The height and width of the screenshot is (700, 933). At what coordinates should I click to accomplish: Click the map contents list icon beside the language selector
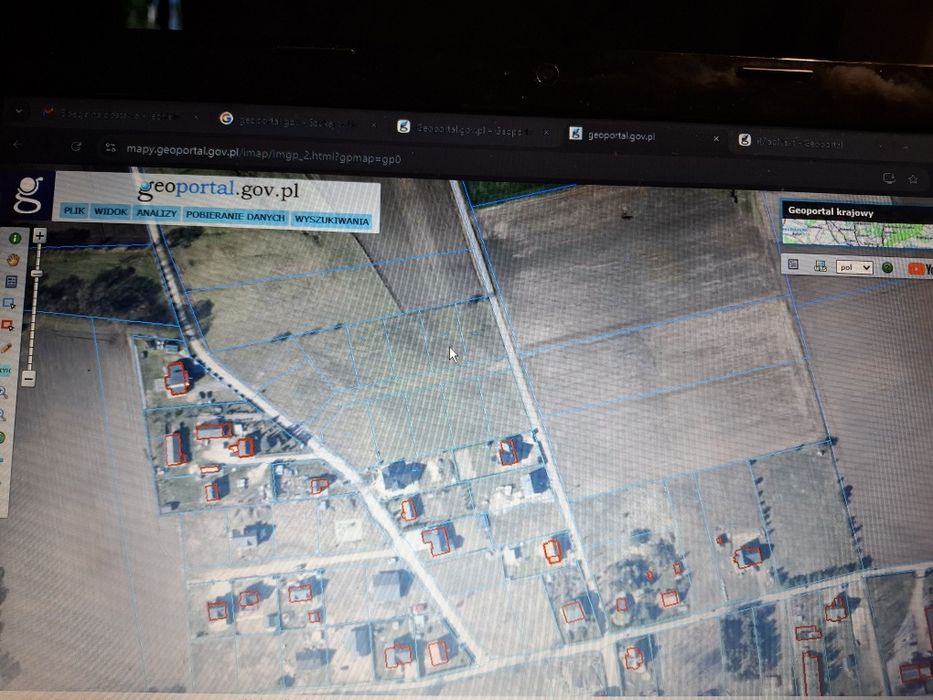click(793, 264)
